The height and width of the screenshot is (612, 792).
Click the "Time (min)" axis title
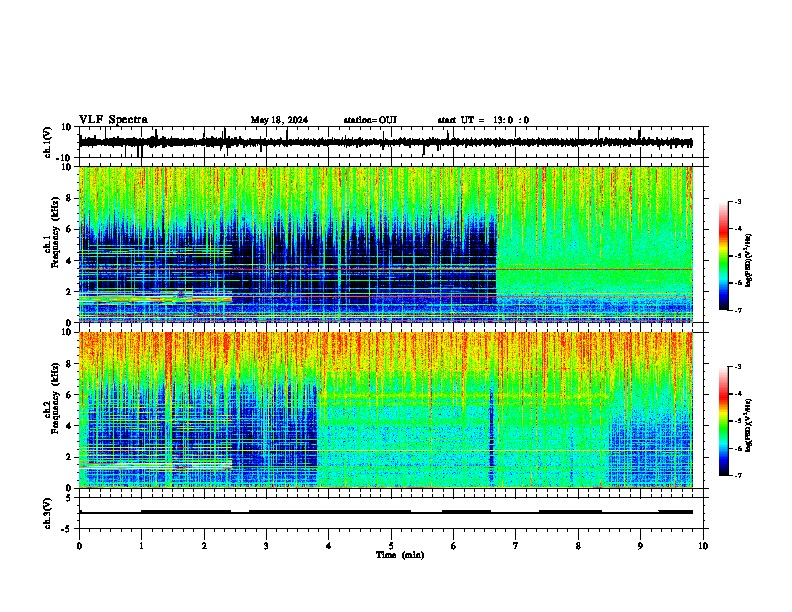pos(400,555)
